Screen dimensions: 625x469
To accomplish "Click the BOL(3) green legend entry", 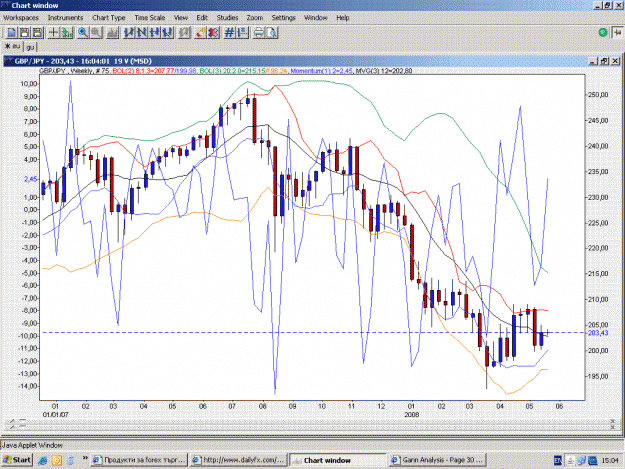I will (x=244, y=71).
